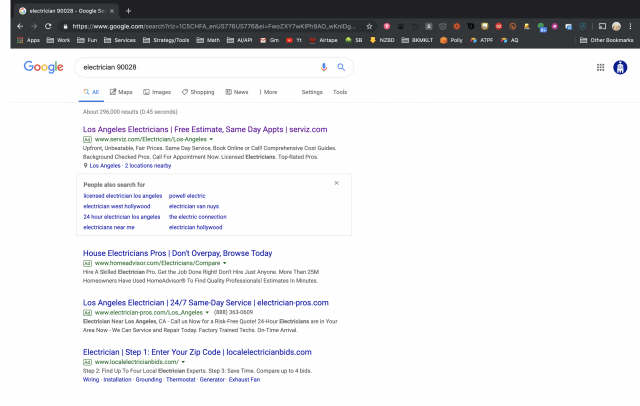This screenshot has width=640, height=406.
Task: Click the blue search magnifier button
Action: [x=341, y=67]
